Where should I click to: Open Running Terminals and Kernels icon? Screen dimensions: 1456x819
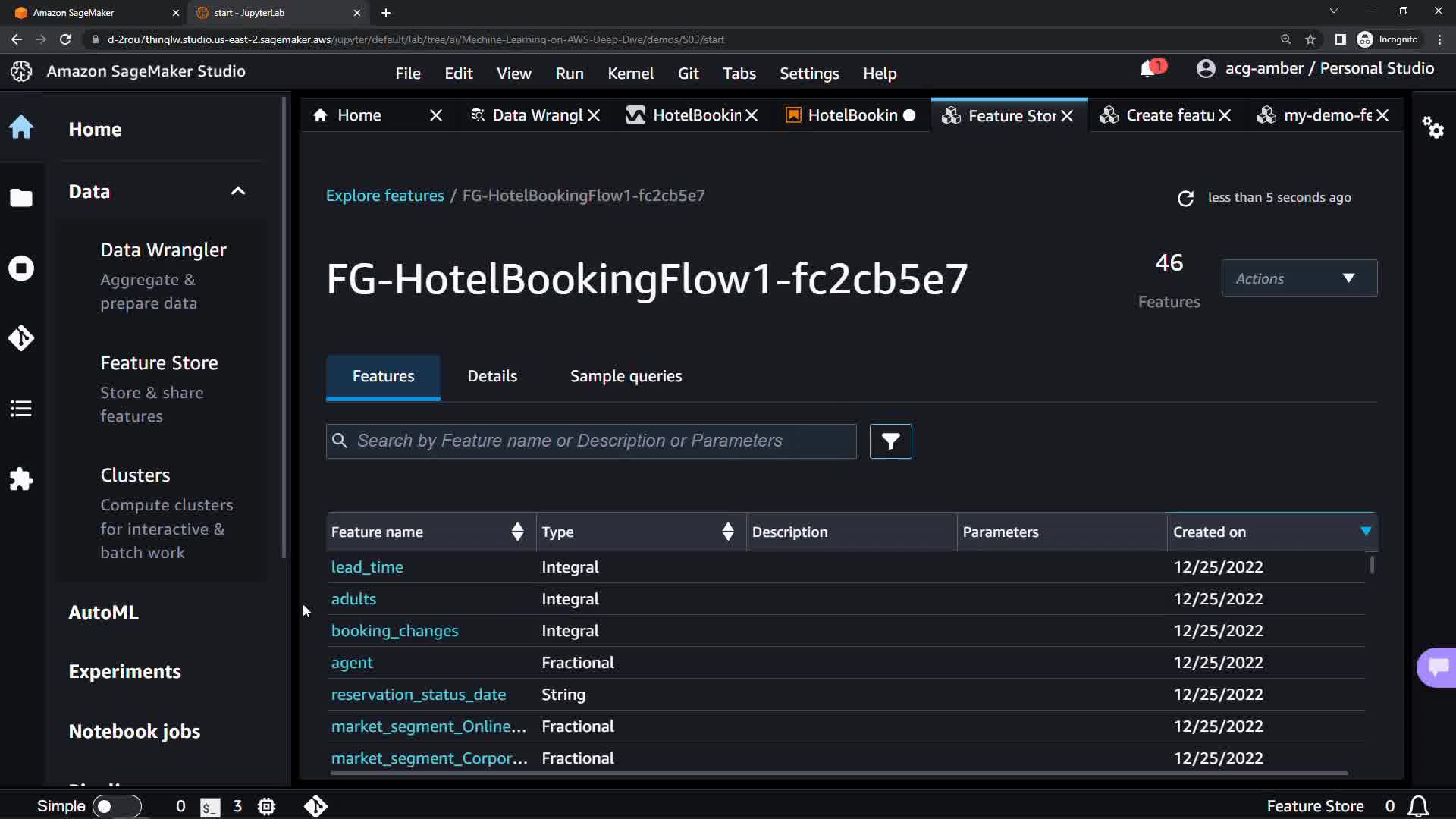pos(21,268)
